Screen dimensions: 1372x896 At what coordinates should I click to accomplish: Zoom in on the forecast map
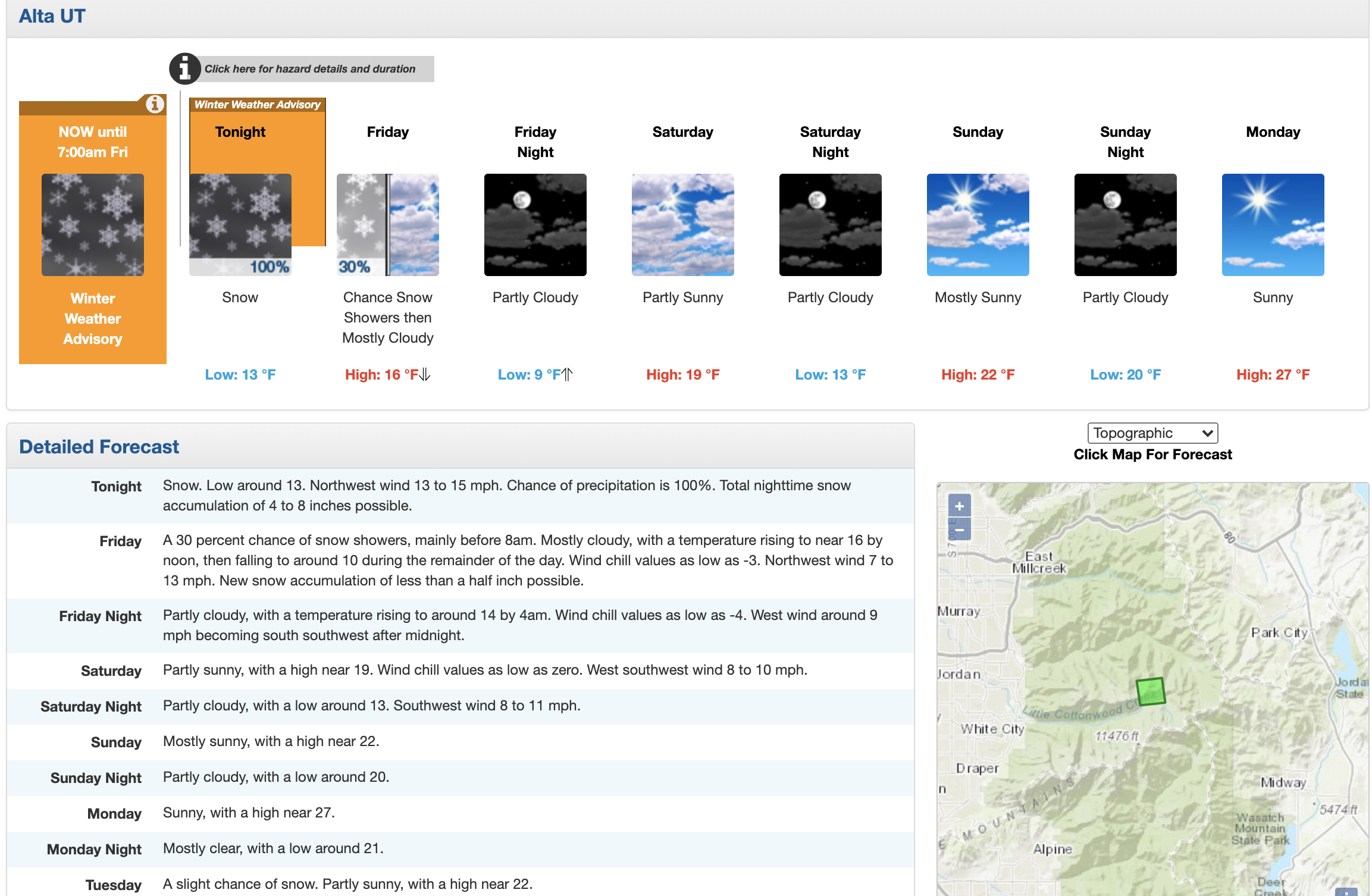tap(959, 506)
